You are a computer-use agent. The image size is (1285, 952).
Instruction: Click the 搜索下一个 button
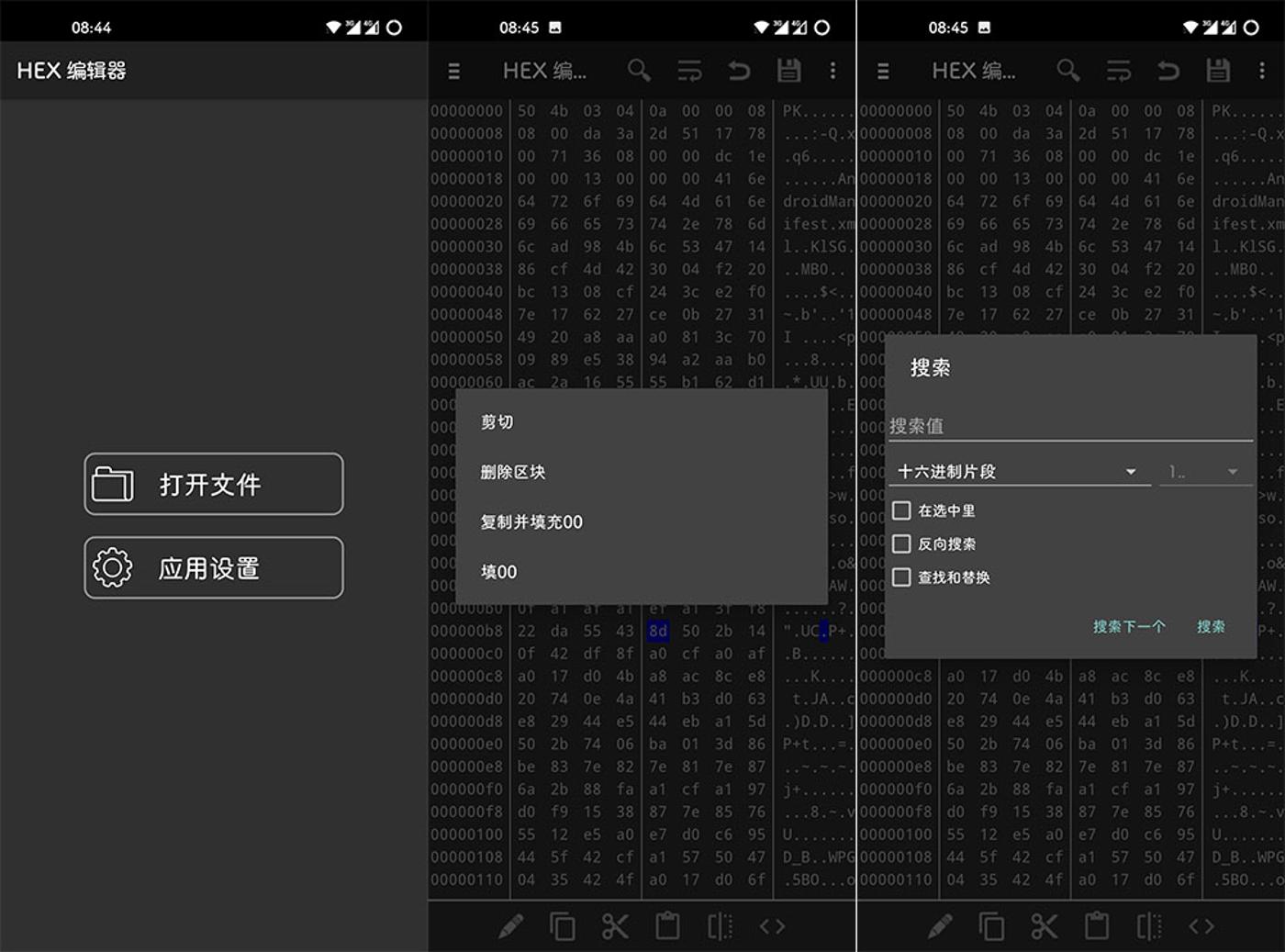[x=1129, y=626]
